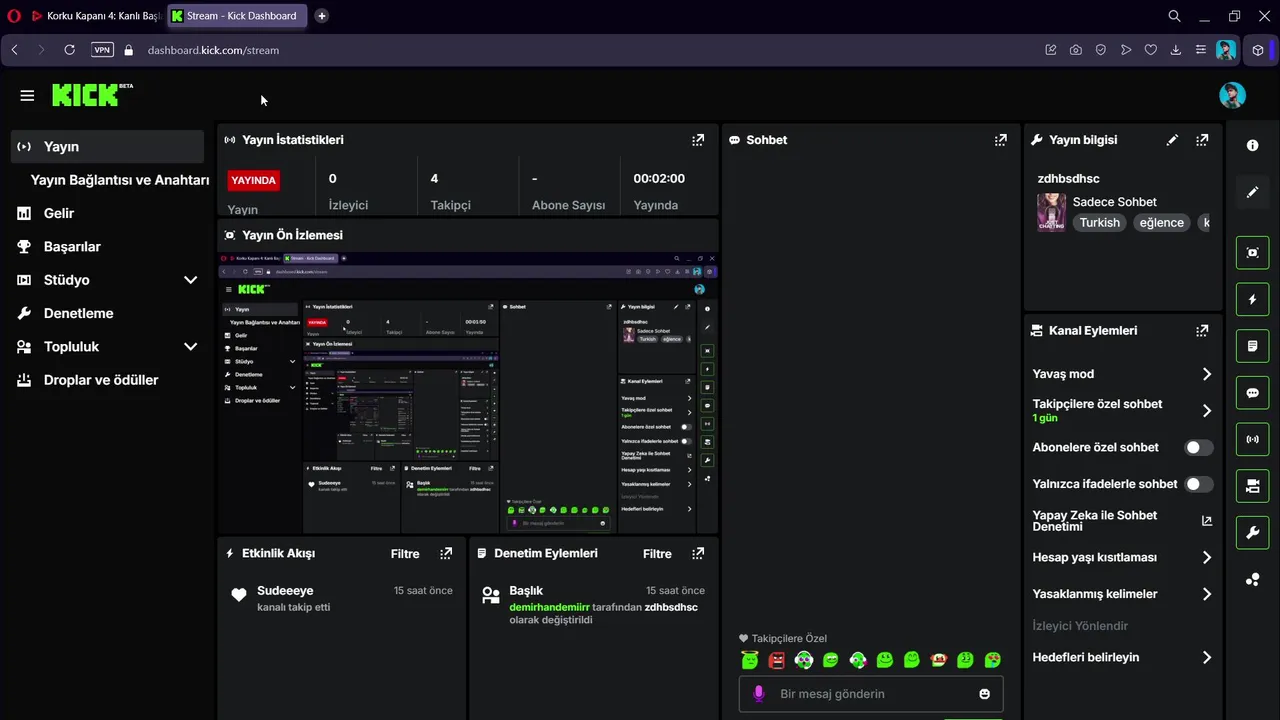
Task: Pop out the Sohbet chat panel
Action: tap(1000, 140)
